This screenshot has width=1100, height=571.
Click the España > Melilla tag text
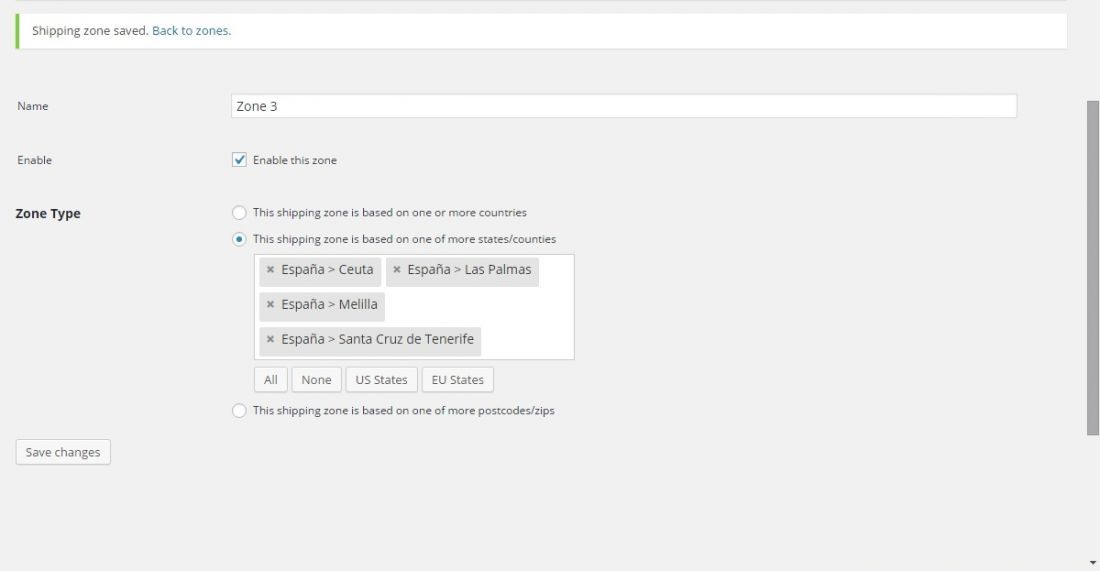(x=329, y=304)
